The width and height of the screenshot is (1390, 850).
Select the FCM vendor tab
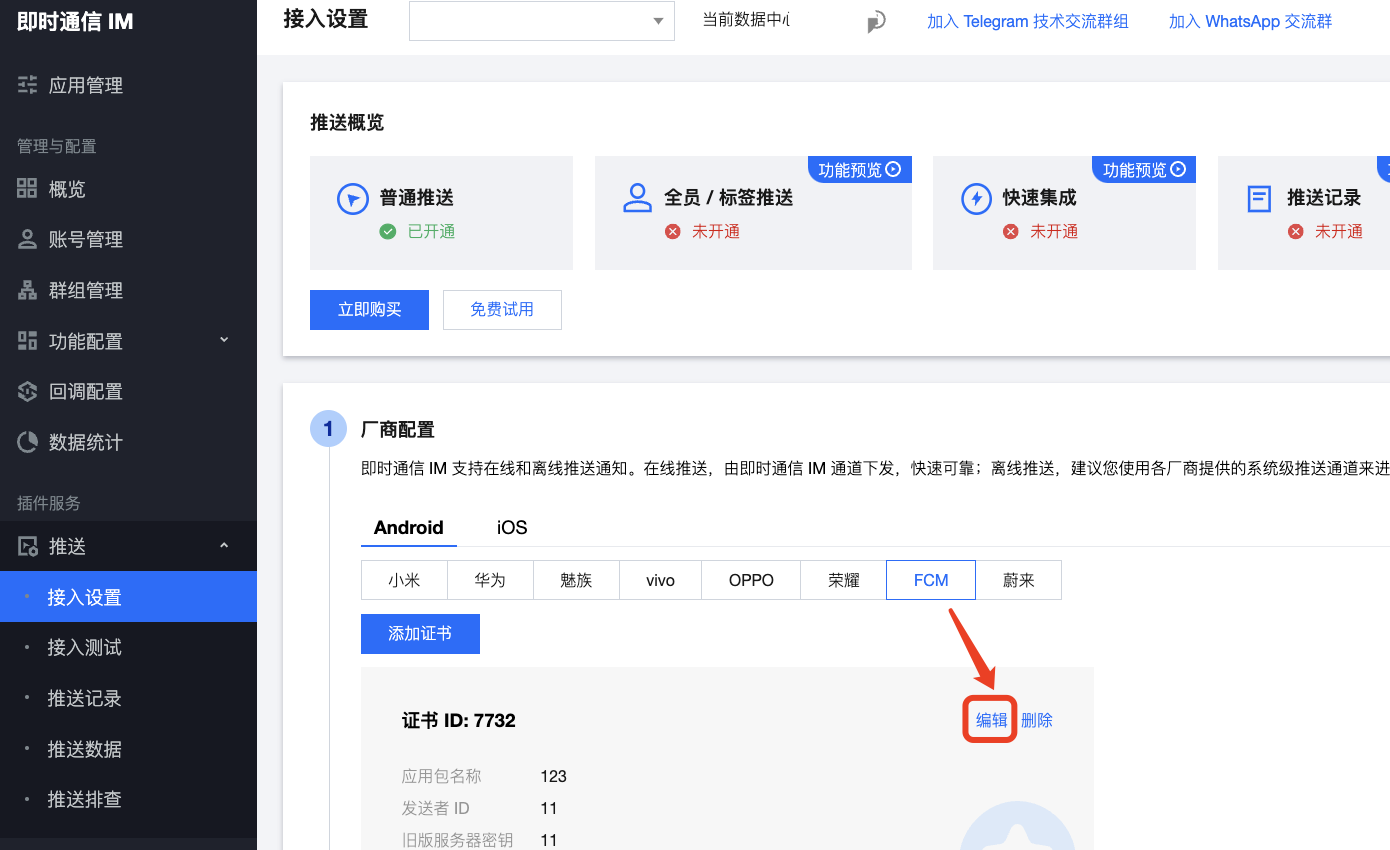[x=931, y=580]
